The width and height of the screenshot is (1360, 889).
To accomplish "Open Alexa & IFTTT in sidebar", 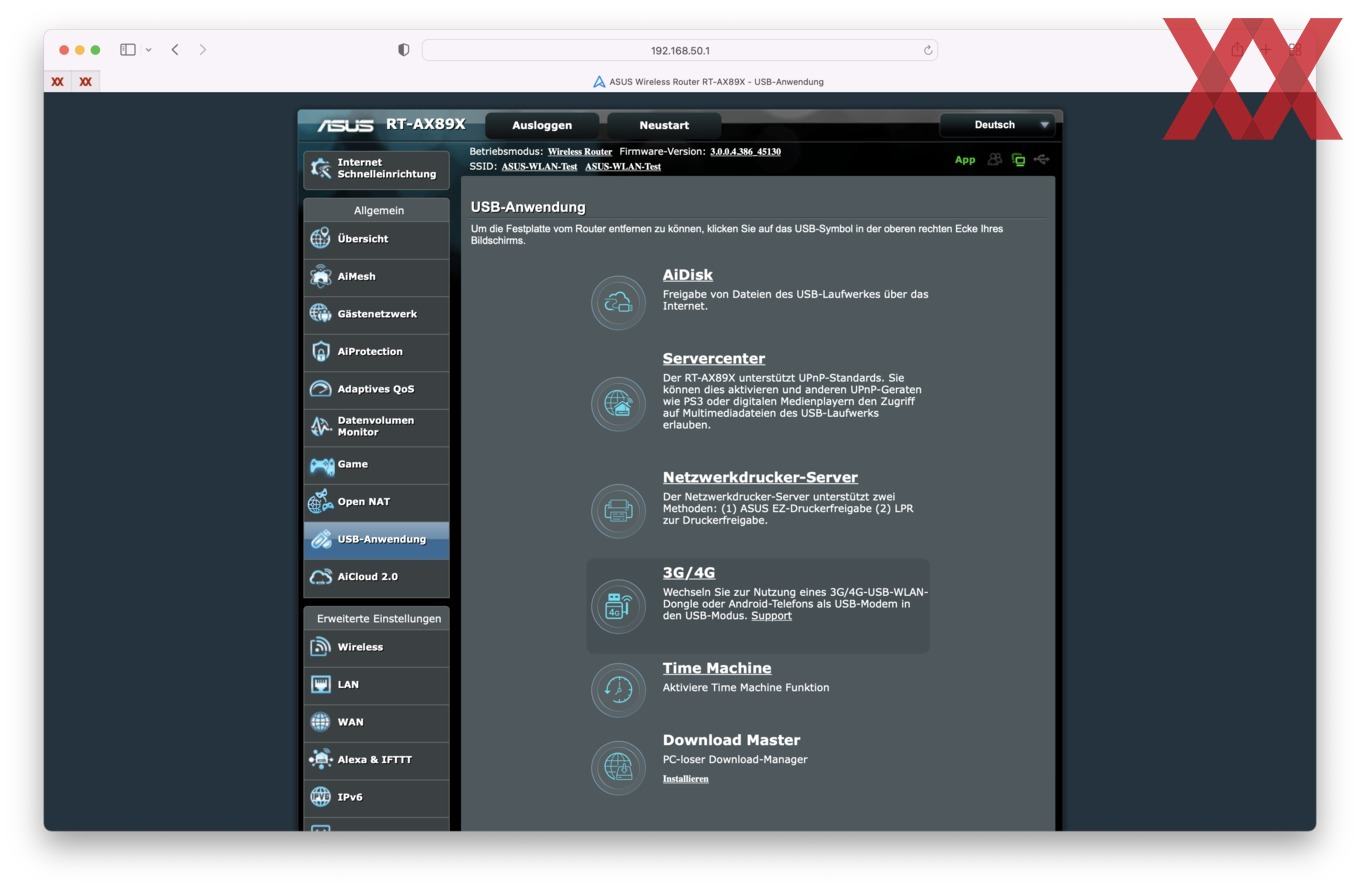I will click(376, 760).
